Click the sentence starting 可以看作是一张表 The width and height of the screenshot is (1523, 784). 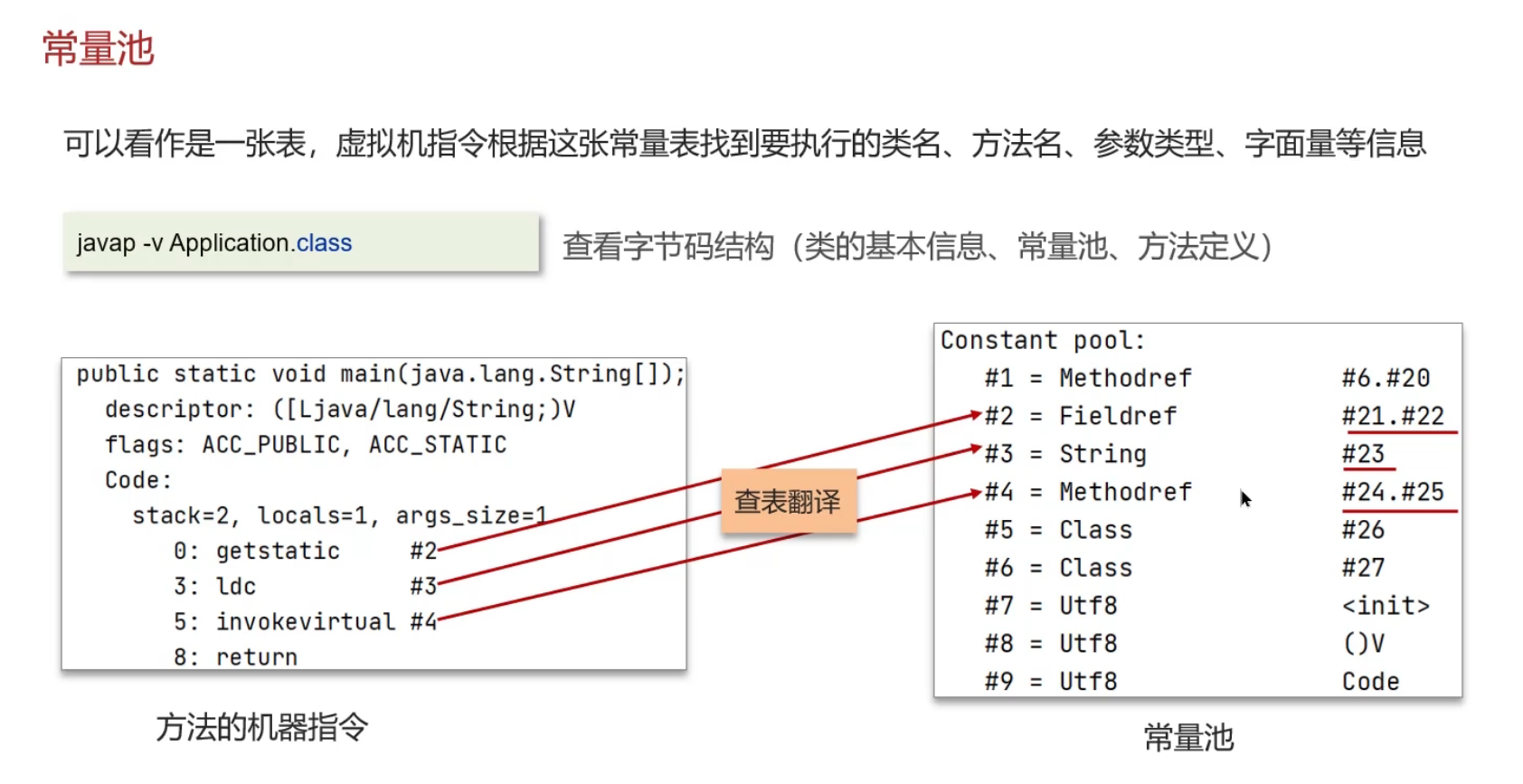[x=745, y=144]
